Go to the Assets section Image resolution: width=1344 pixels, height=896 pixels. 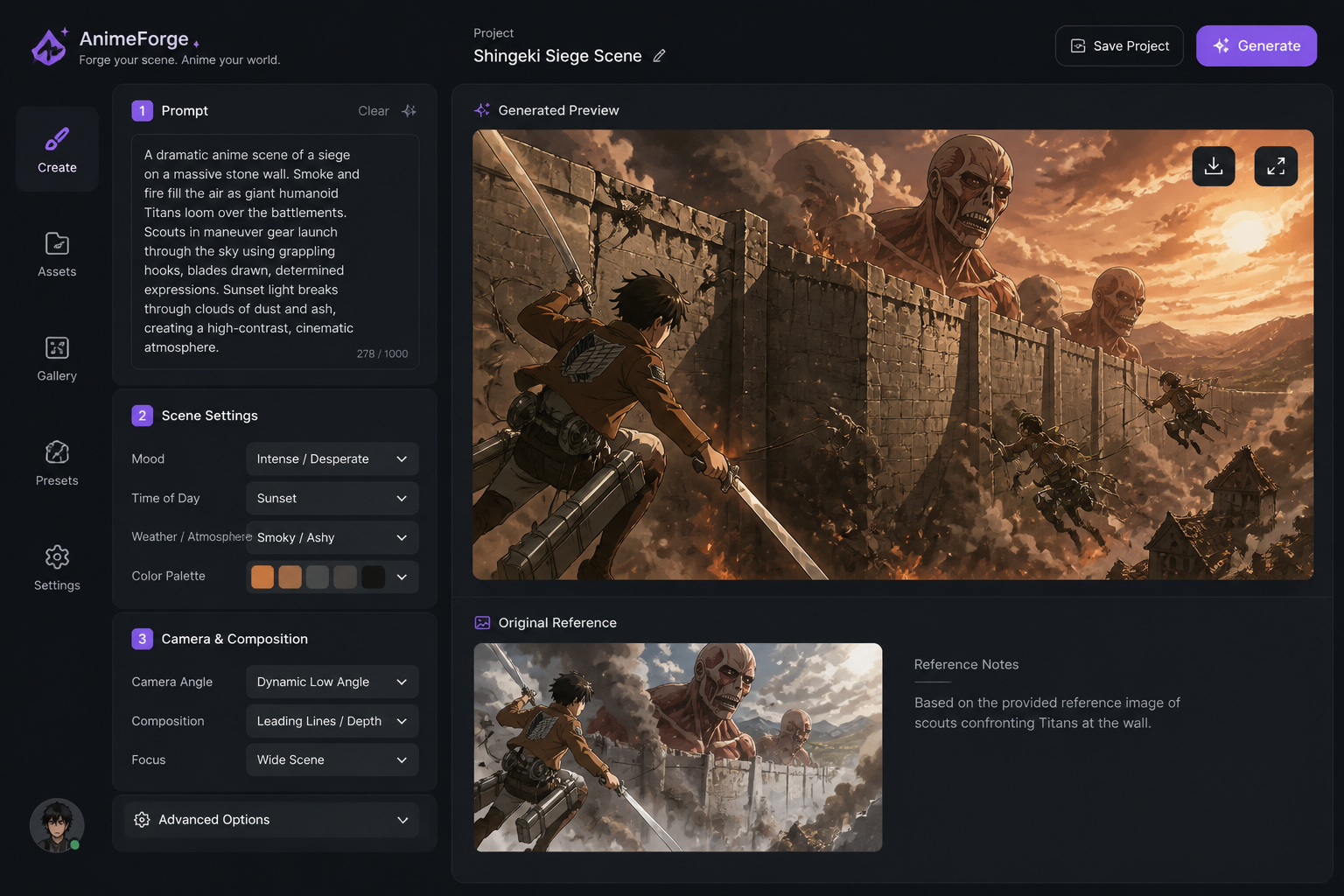[57, 254]
